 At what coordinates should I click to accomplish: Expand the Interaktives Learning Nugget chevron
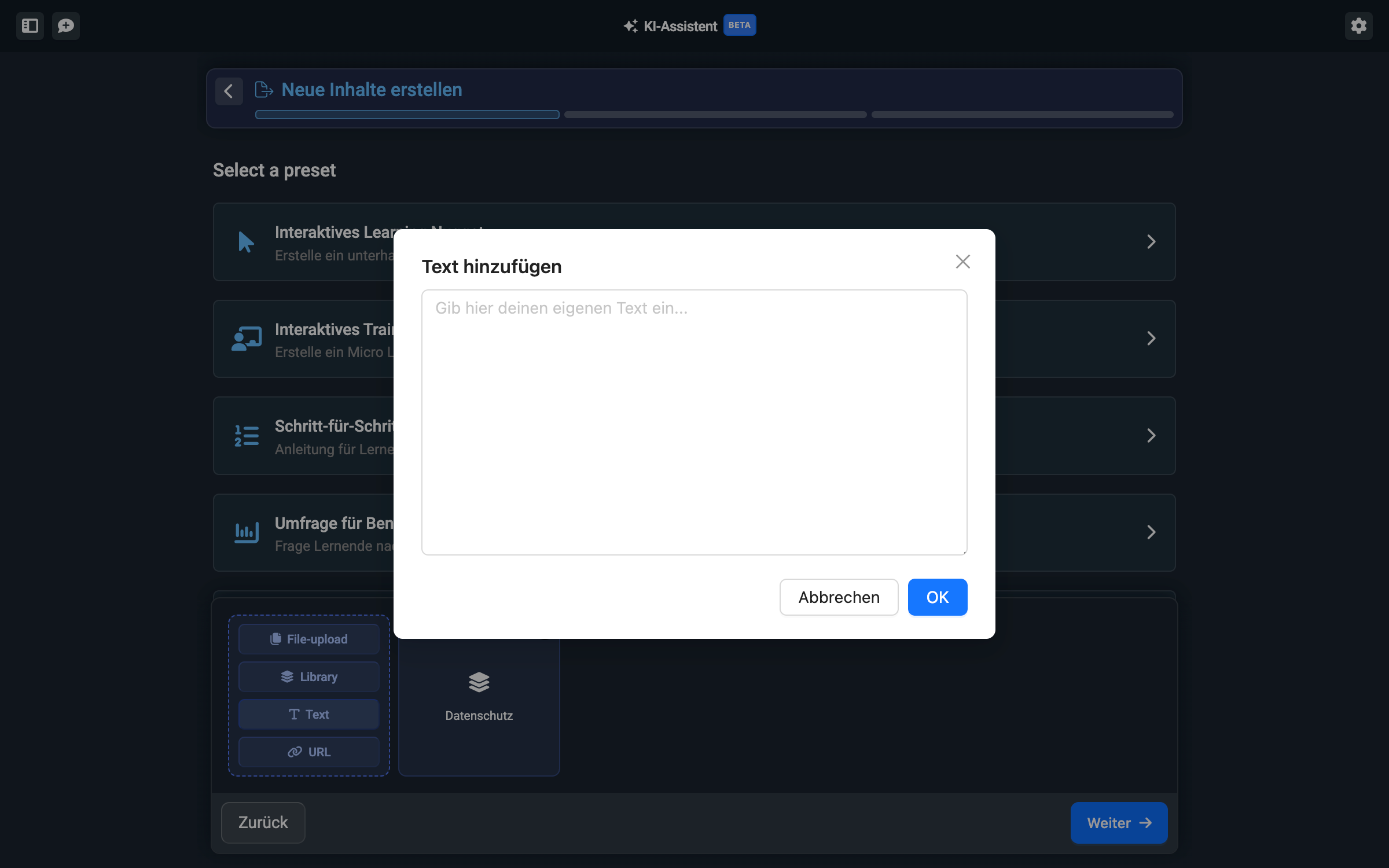click(x=1151, y=242)
